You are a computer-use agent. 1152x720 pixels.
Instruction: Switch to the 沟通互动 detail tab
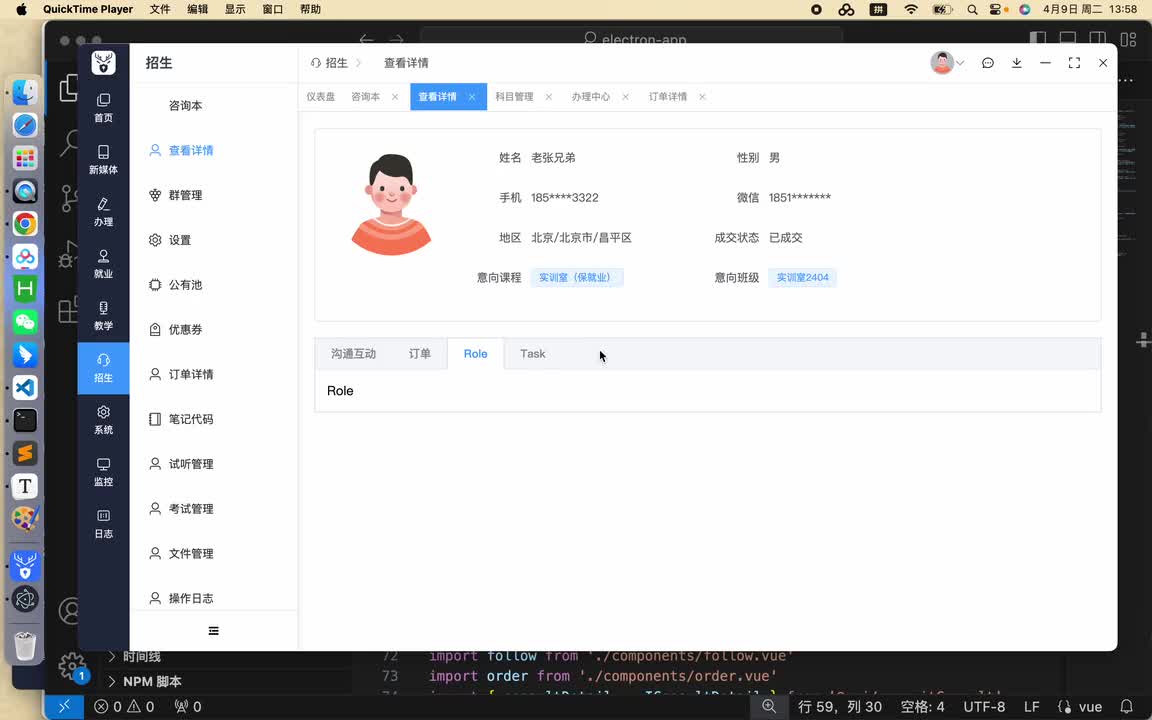click(x=353, y=354)
